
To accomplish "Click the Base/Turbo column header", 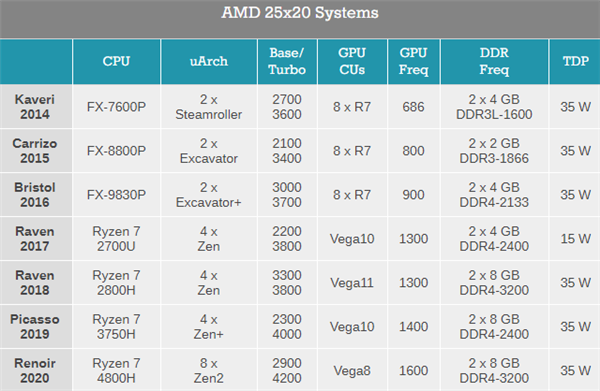I will [x=287, y=61].
